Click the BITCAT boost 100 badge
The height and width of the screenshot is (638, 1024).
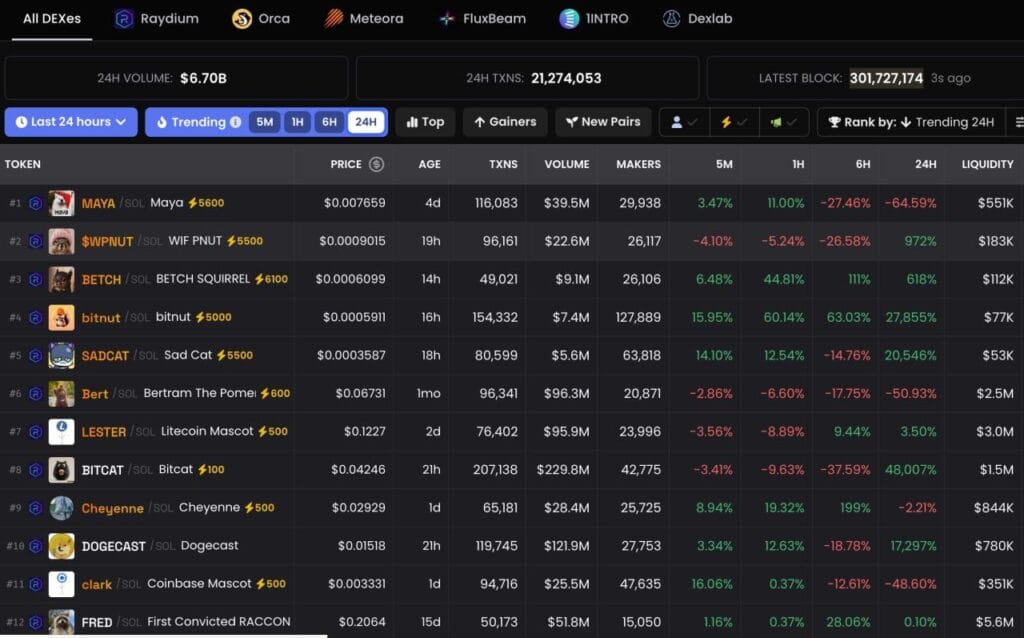point(211,470)
